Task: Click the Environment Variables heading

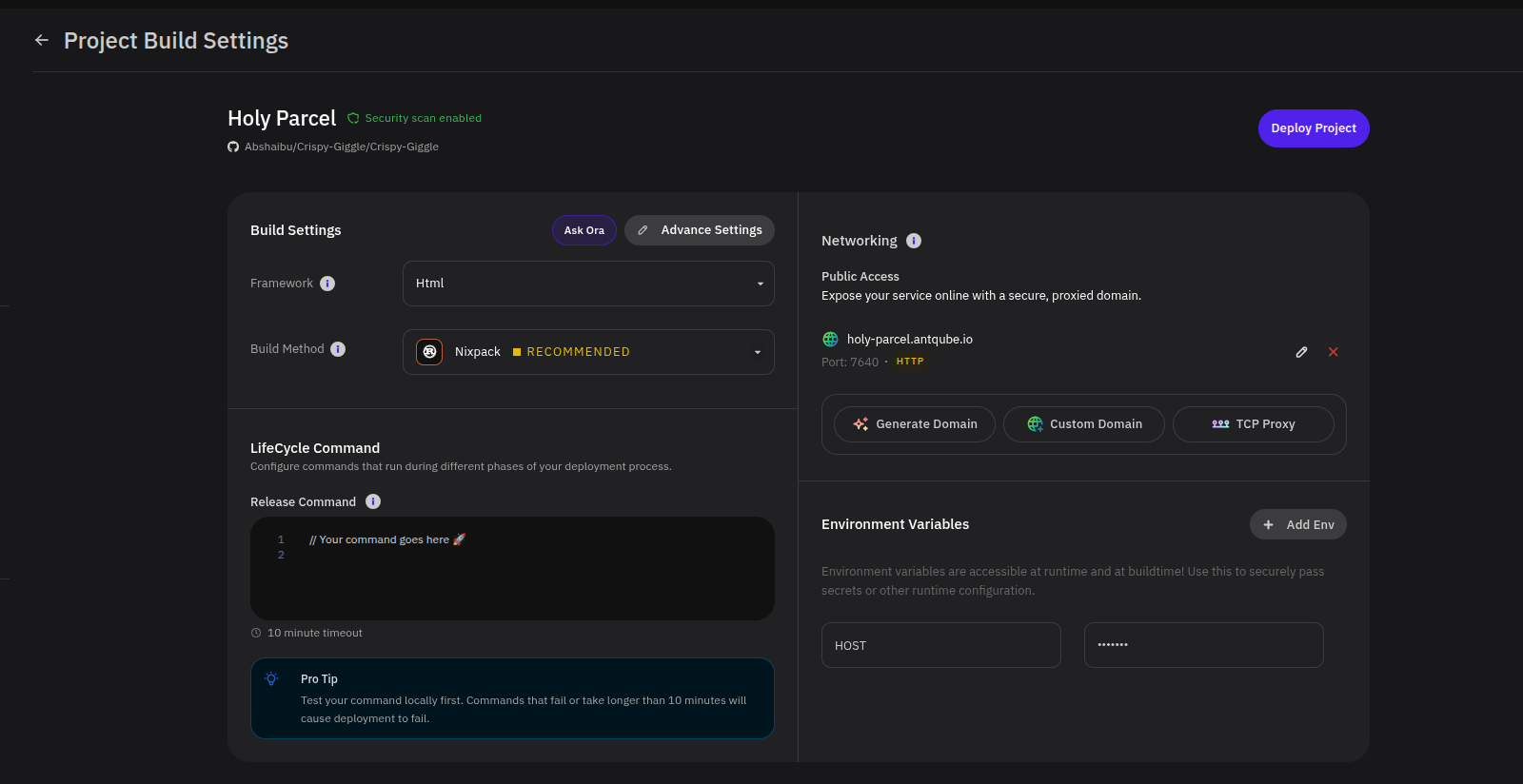Action: tap(896, 524)
